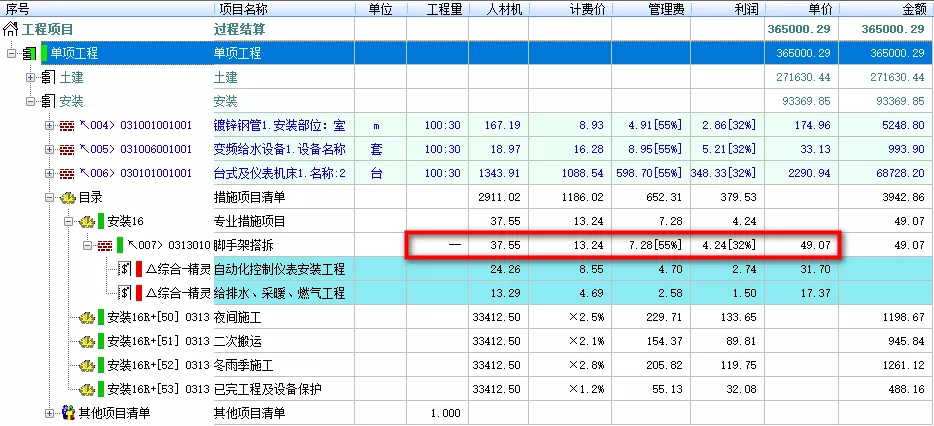Click the red marker on 给排水、采暖、燃气工程 row
934x426 pixels.
[139, 293]
